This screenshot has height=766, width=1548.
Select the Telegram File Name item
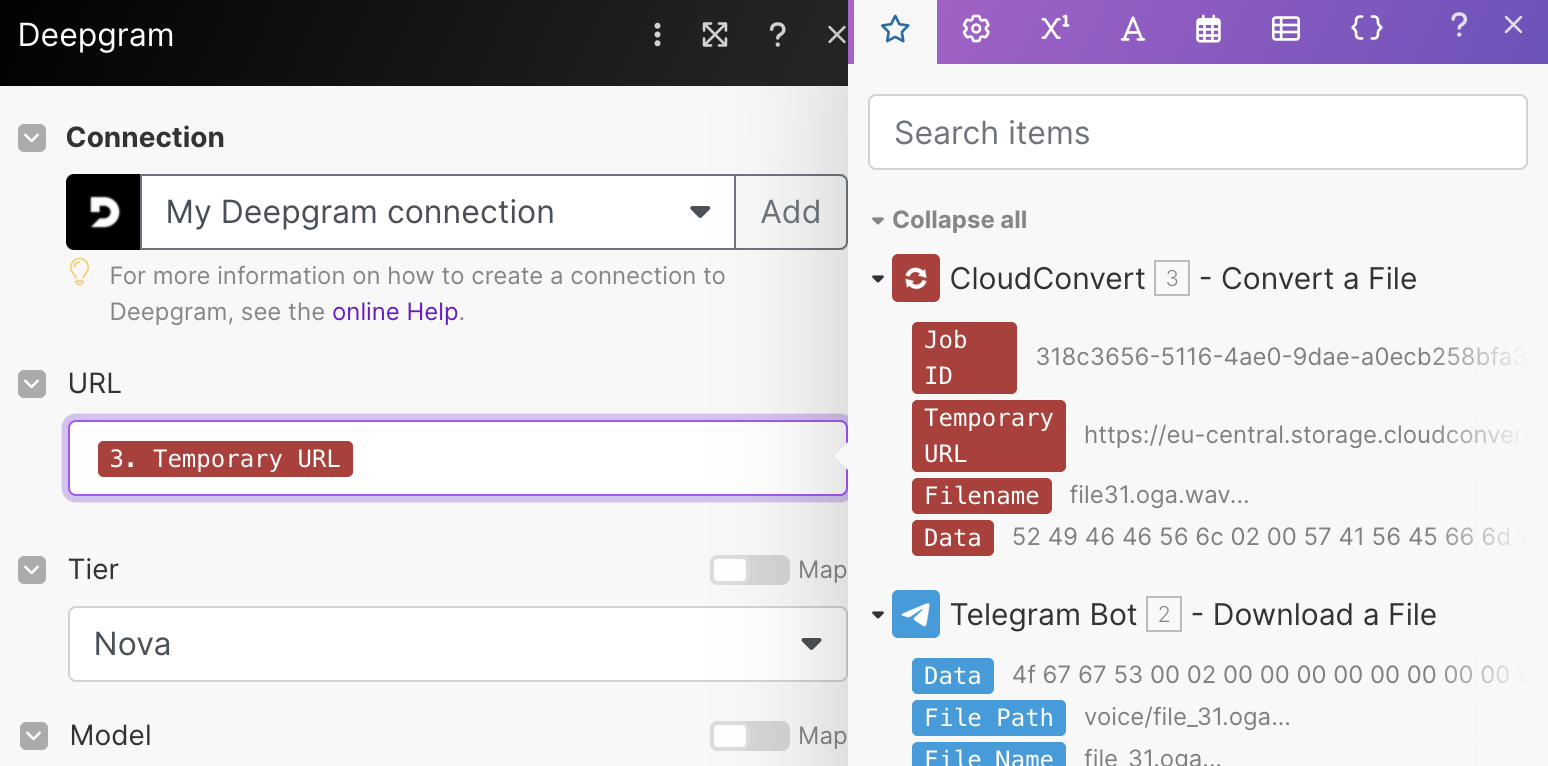(x=989, y=756)
